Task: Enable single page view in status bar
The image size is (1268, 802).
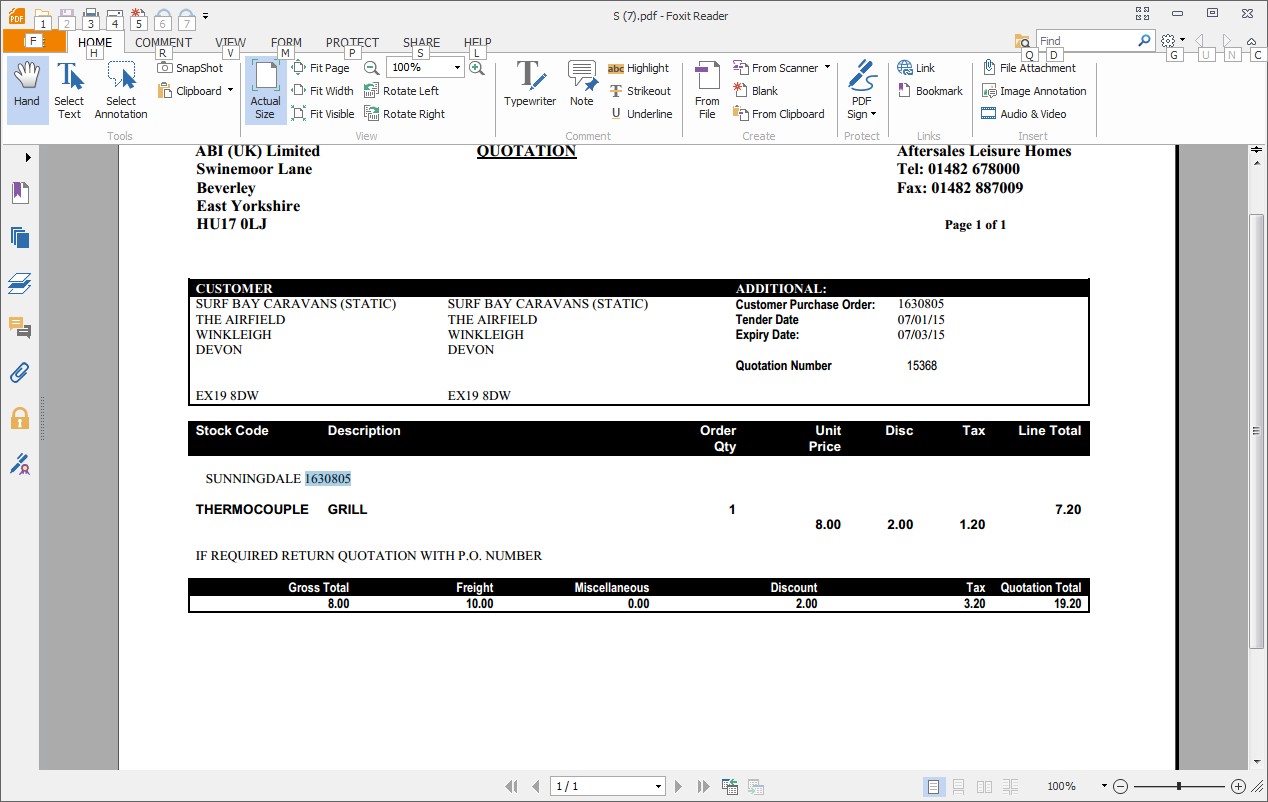Action: tap(933, 787)
